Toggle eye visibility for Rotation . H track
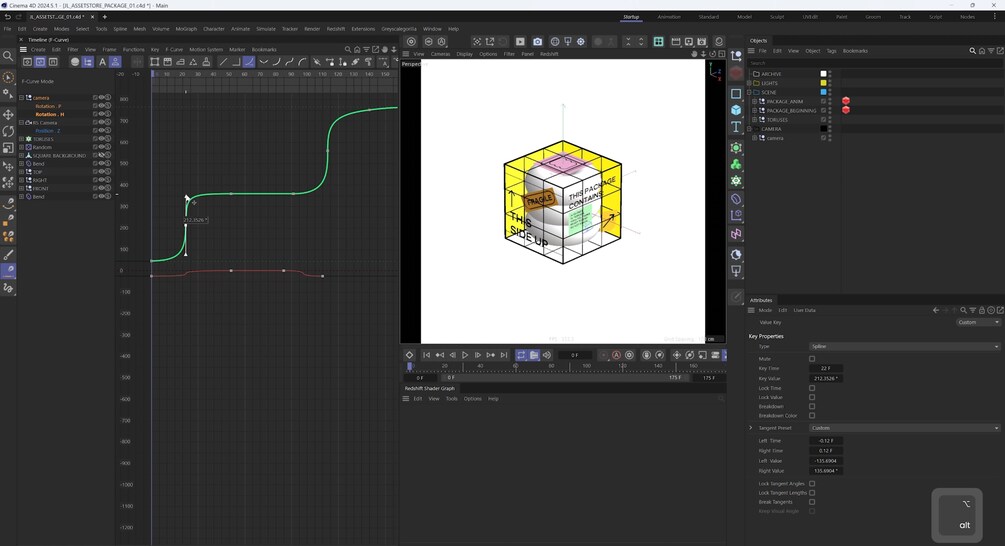 click(x=101, y=114)
